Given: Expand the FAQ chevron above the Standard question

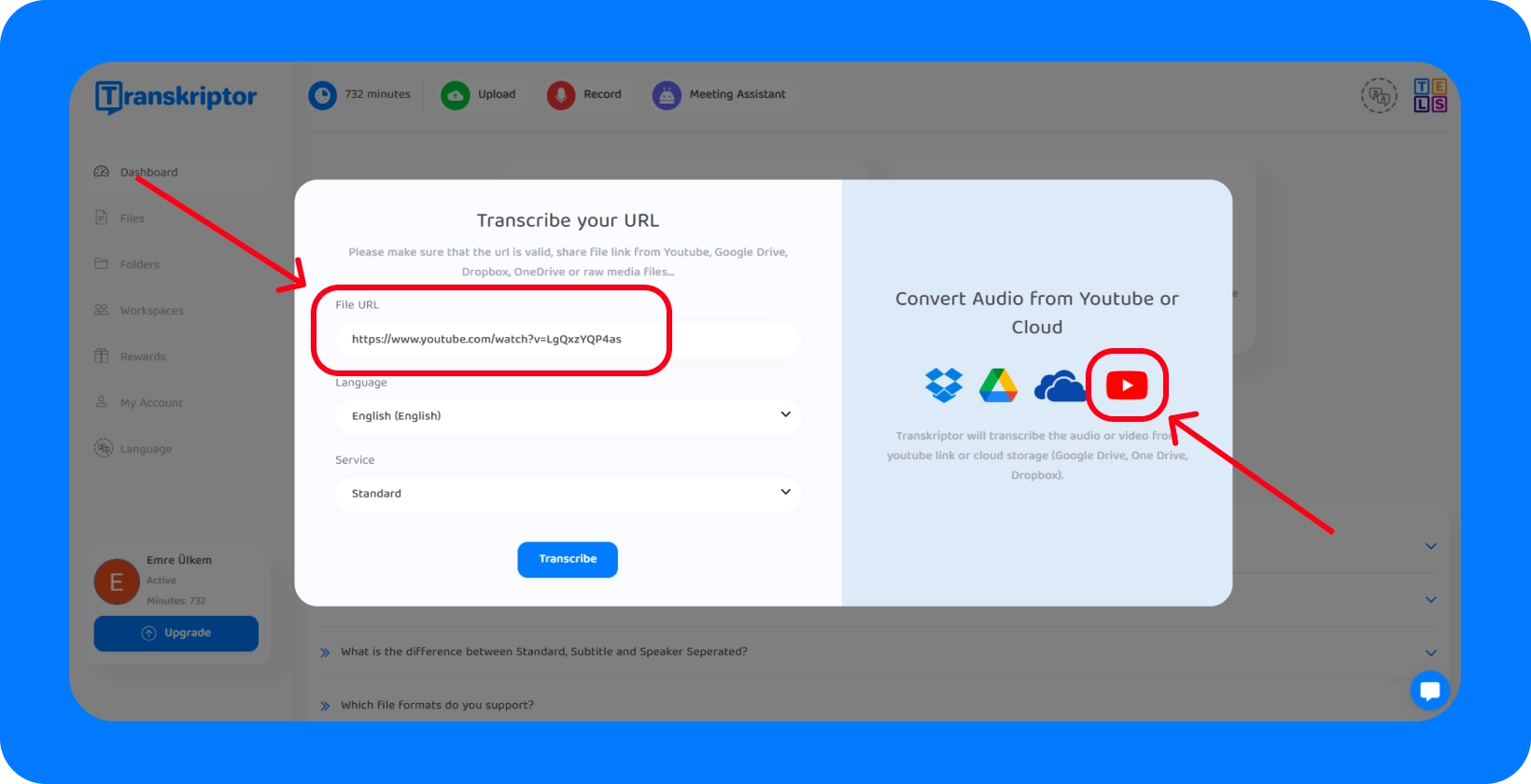Looking at the screenshot, I should [1431, 600].
